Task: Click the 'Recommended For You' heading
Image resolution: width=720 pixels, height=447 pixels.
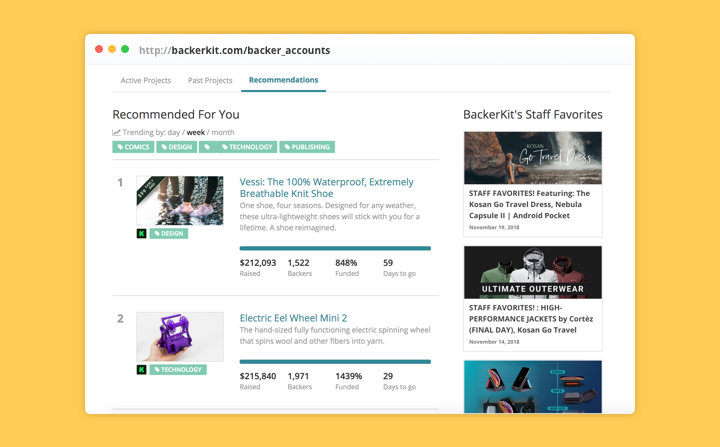Action: pyautogui.click(x=176, y=114)
